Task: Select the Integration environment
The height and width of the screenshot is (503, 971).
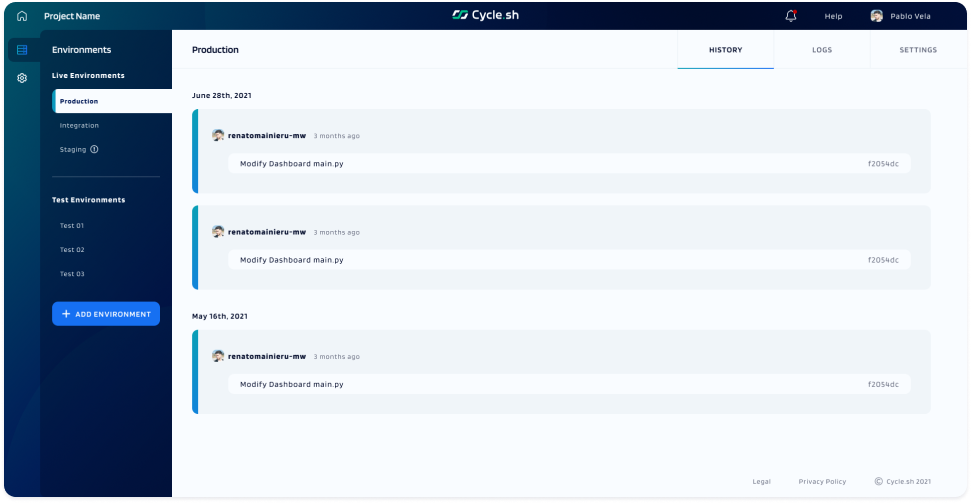Action: point(79,125)
